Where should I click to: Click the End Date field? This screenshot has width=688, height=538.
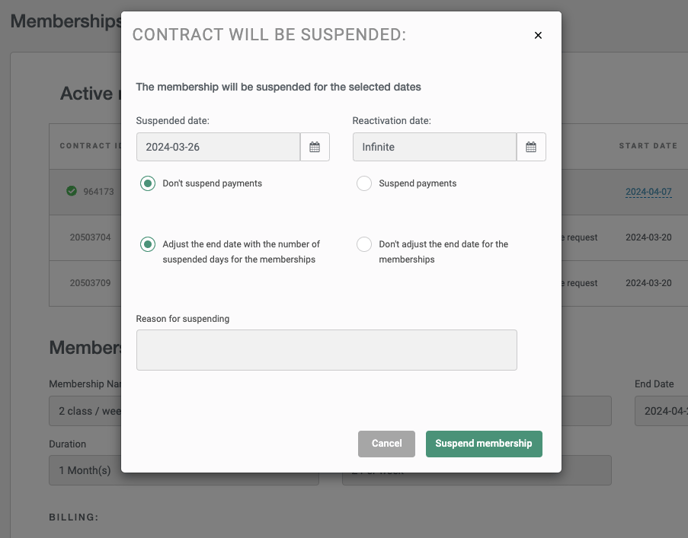[x=661, y=411]
